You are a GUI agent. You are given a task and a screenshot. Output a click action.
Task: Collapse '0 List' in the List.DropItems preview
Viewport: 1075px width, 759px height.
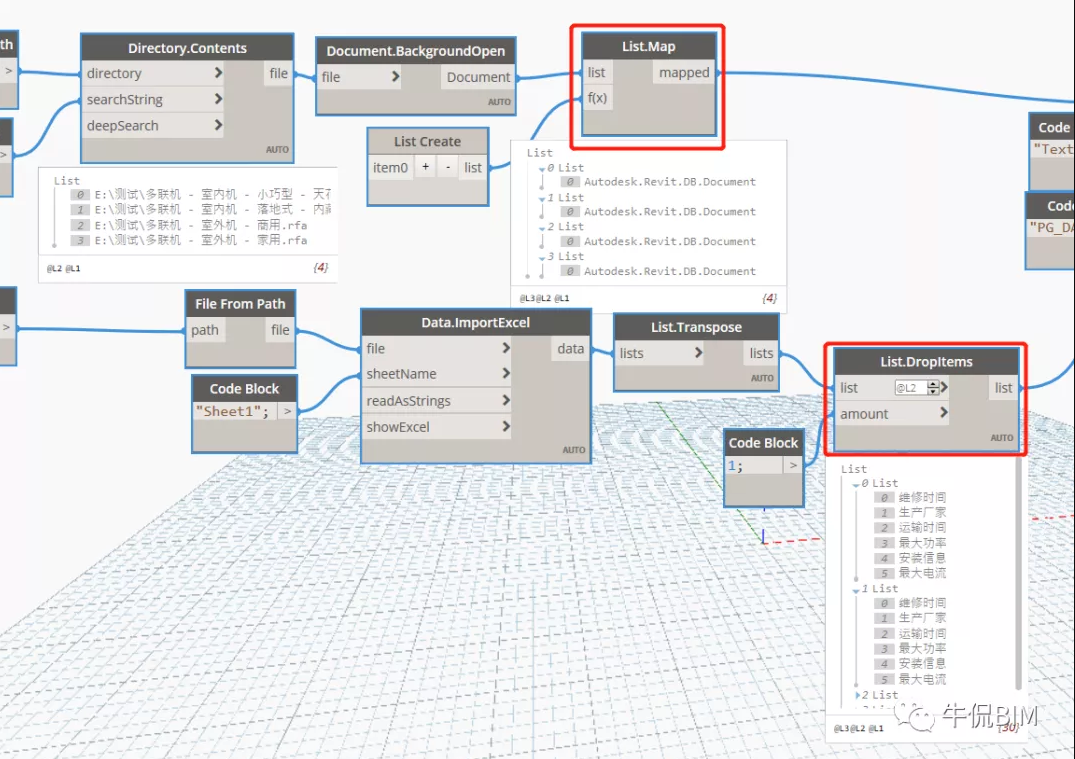(x=856, y=484)
